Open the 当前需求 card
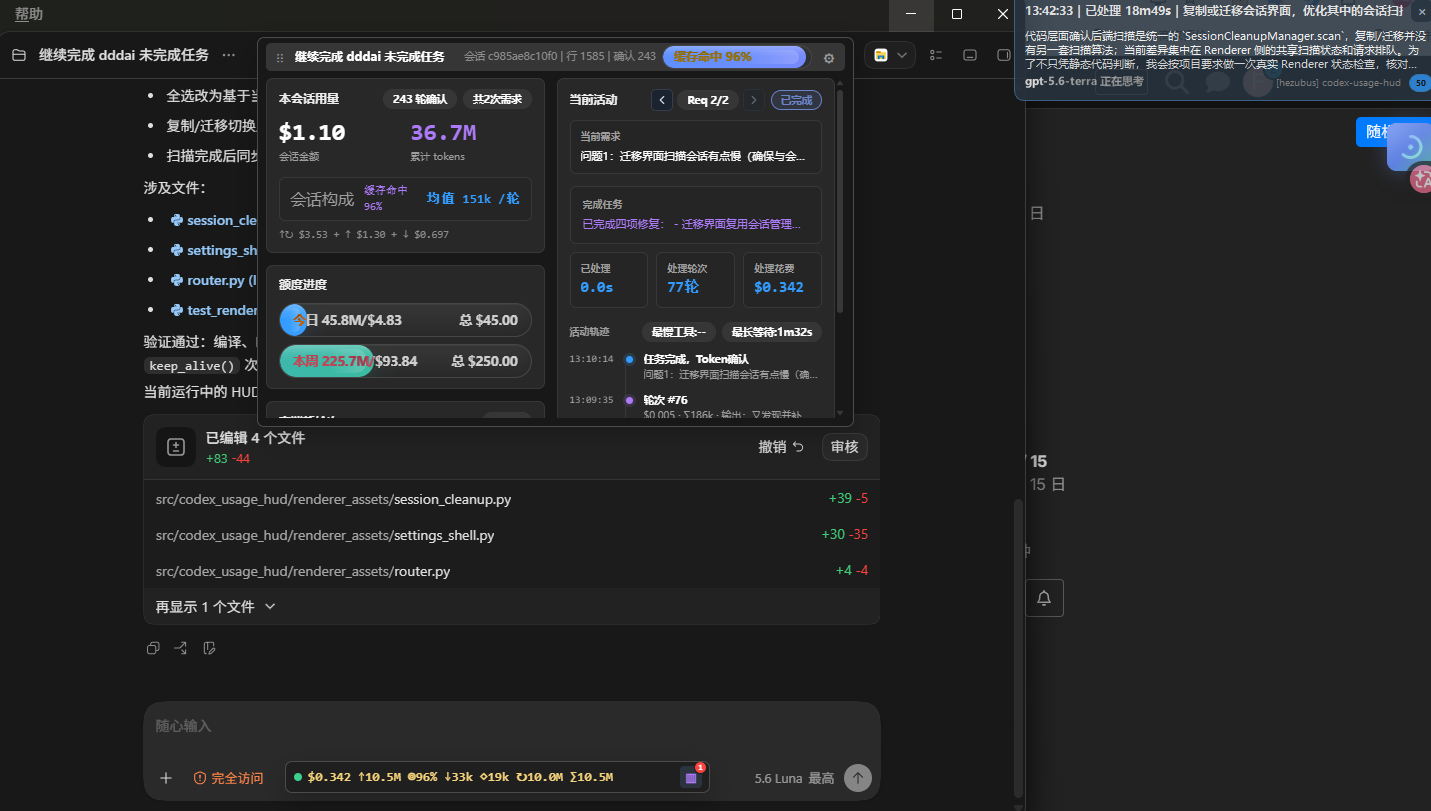The width and height of the screenshot is (1431, 811). pos(696,147)
